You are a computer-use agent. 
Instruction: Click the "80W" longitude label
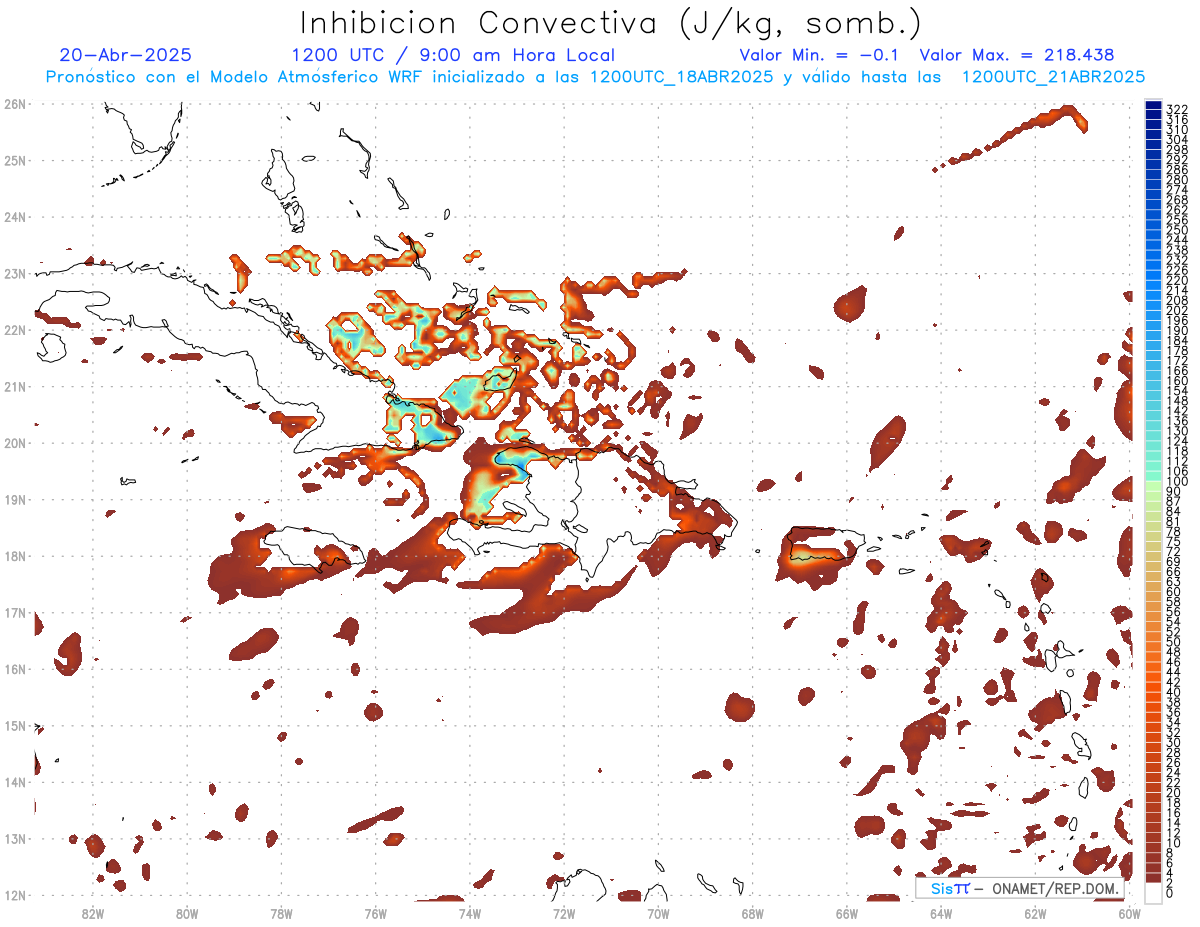(x=187, y=913)
